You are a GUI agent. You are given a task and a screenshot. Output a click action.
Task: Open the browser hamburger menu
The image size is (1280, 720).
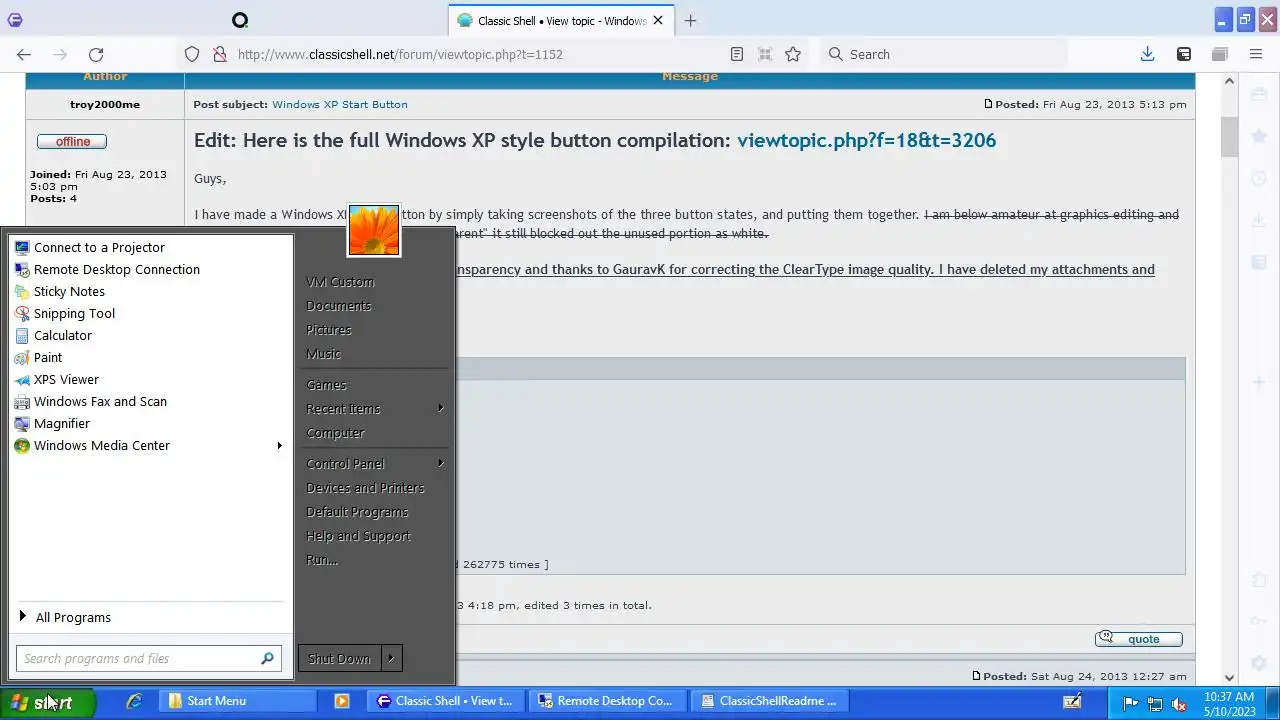(1256, 54)
